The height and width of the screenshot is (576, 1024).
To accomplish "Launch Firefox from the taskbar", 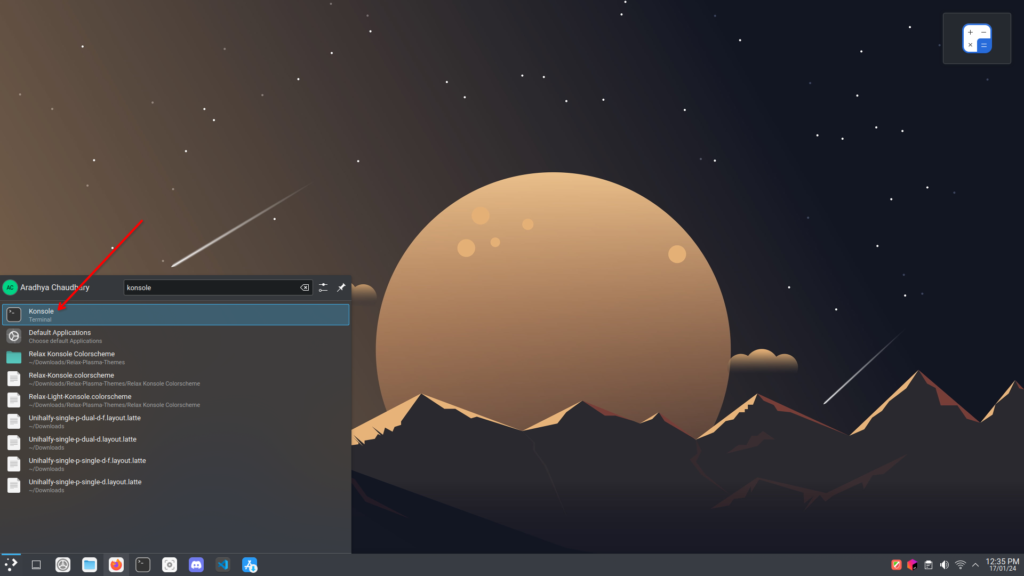I will click(x=116, y=565).
